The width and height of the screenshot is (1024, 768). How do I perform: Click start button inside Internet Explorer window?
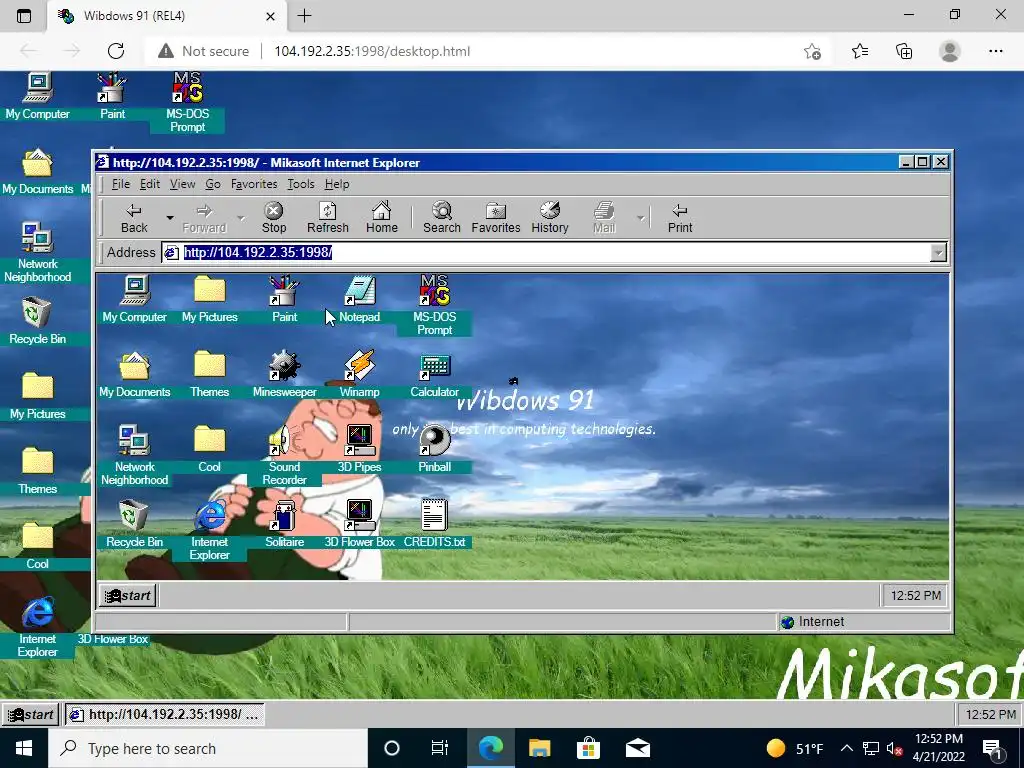coord(128,596)
